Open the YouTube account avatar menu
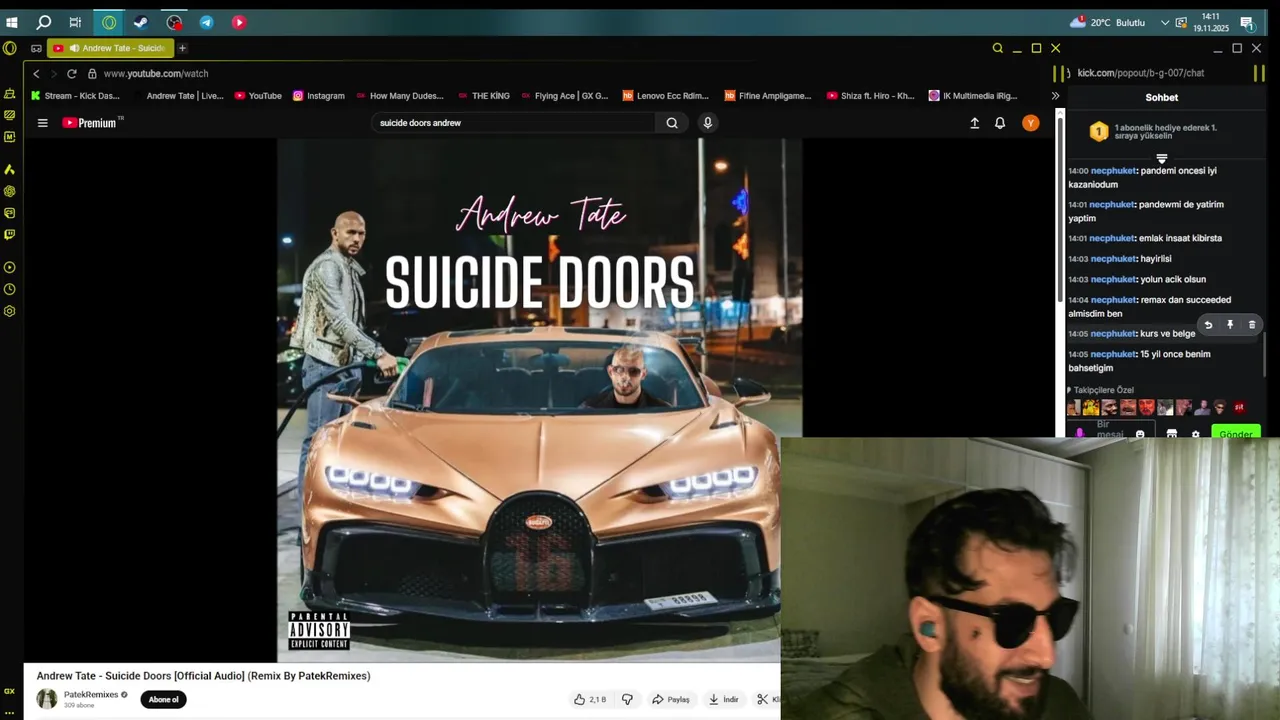 (1031, 123)
